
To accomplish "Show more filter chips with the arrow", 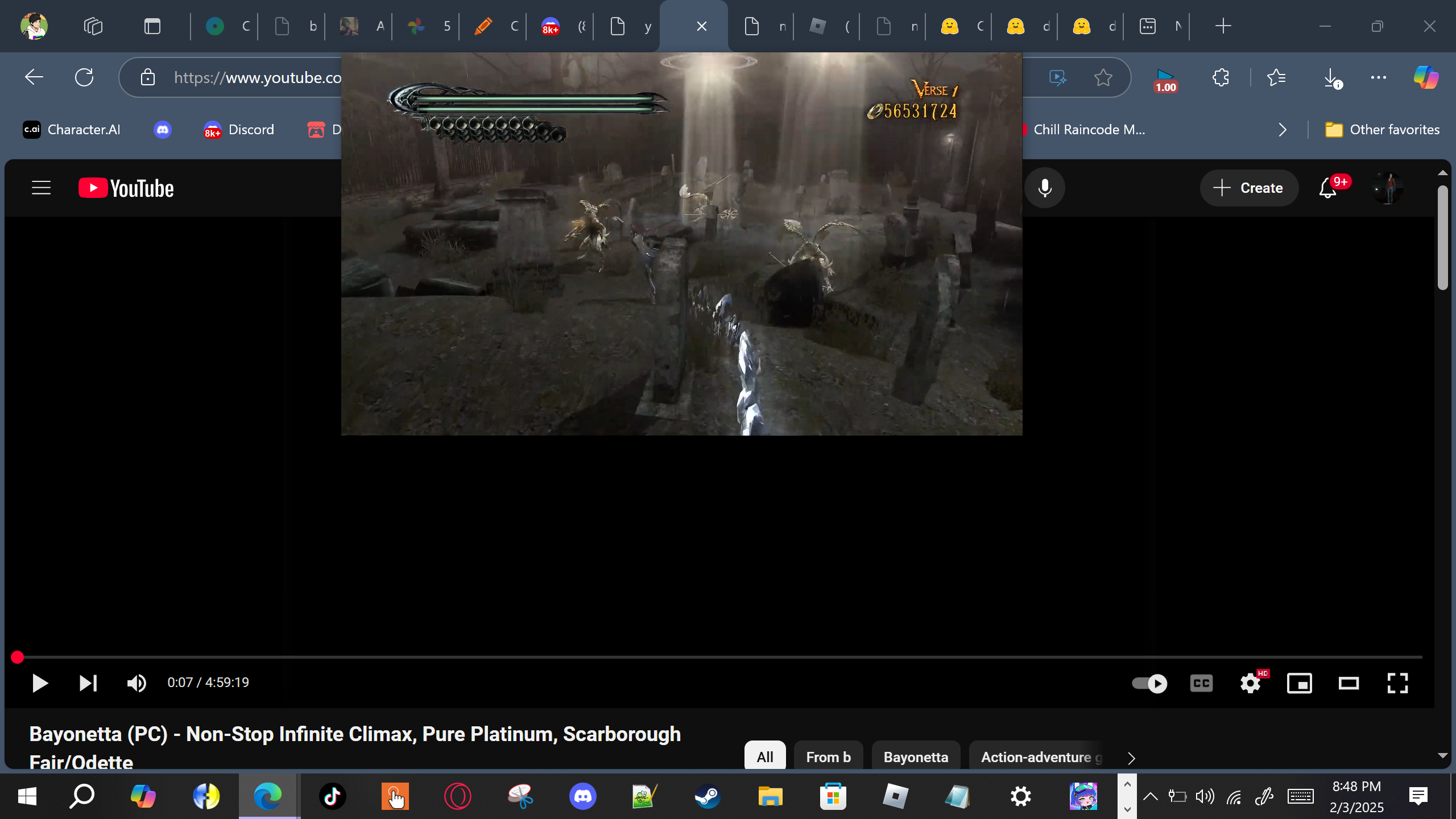I will pos(1131,758).
